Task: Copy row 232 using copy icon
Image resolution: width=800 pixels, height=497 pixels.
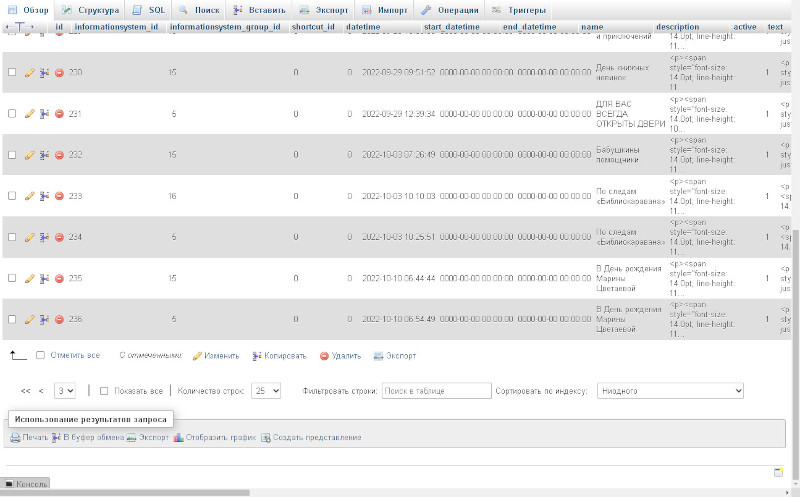Action: coord(44,155)
